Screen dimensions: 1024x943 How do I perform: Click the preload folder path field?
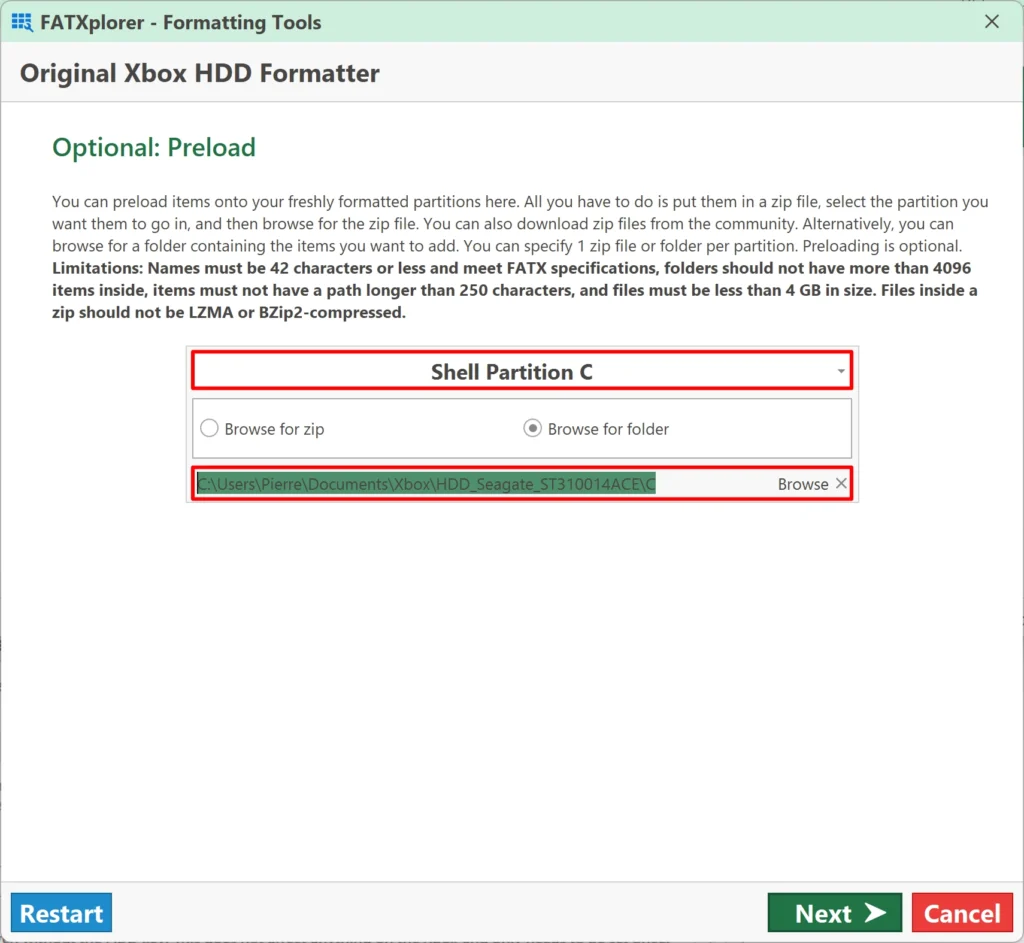[483, 484]
